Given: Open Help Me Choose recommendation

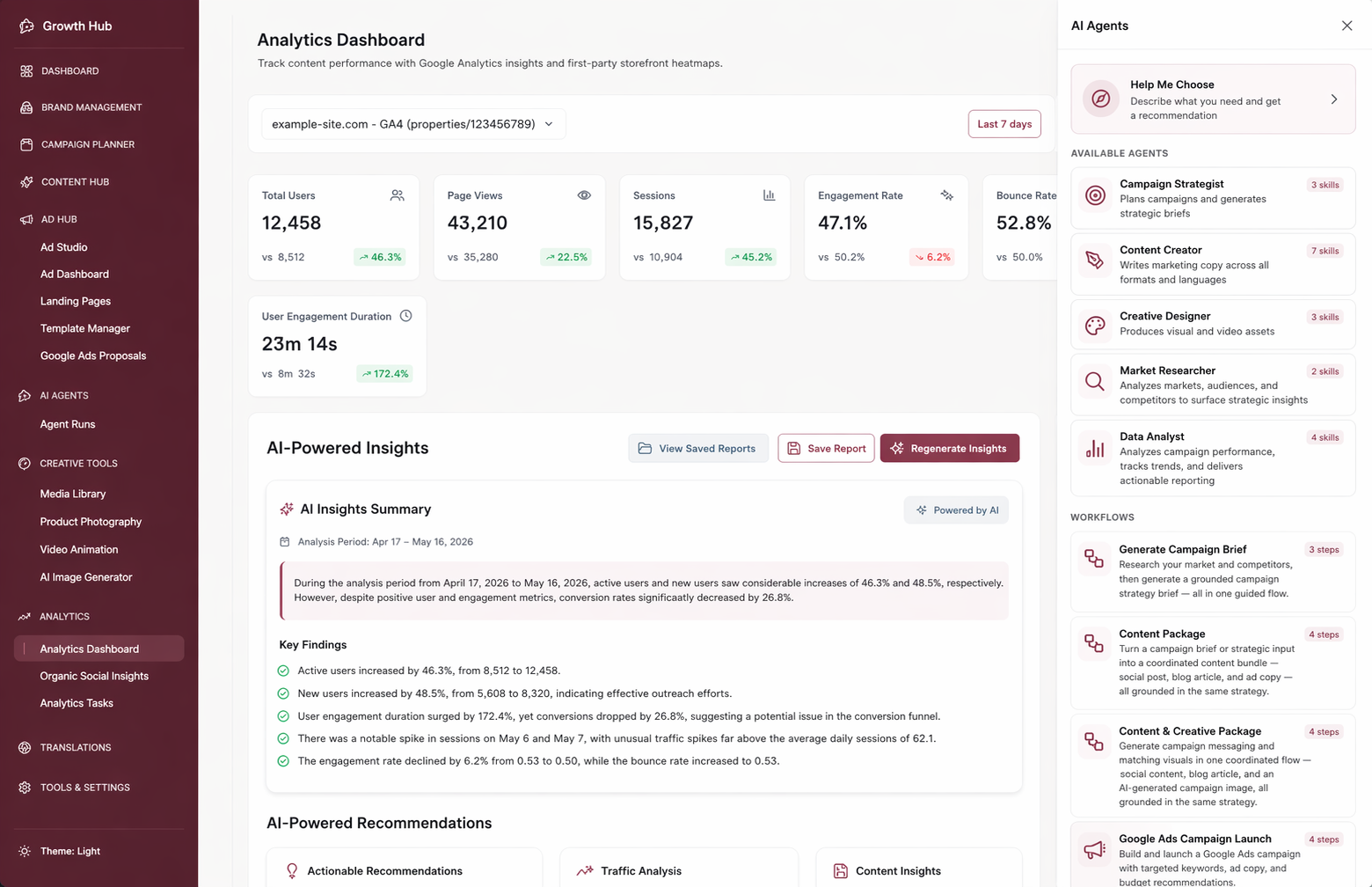Looking at the screenshot, I should [x=1213, y=99].
